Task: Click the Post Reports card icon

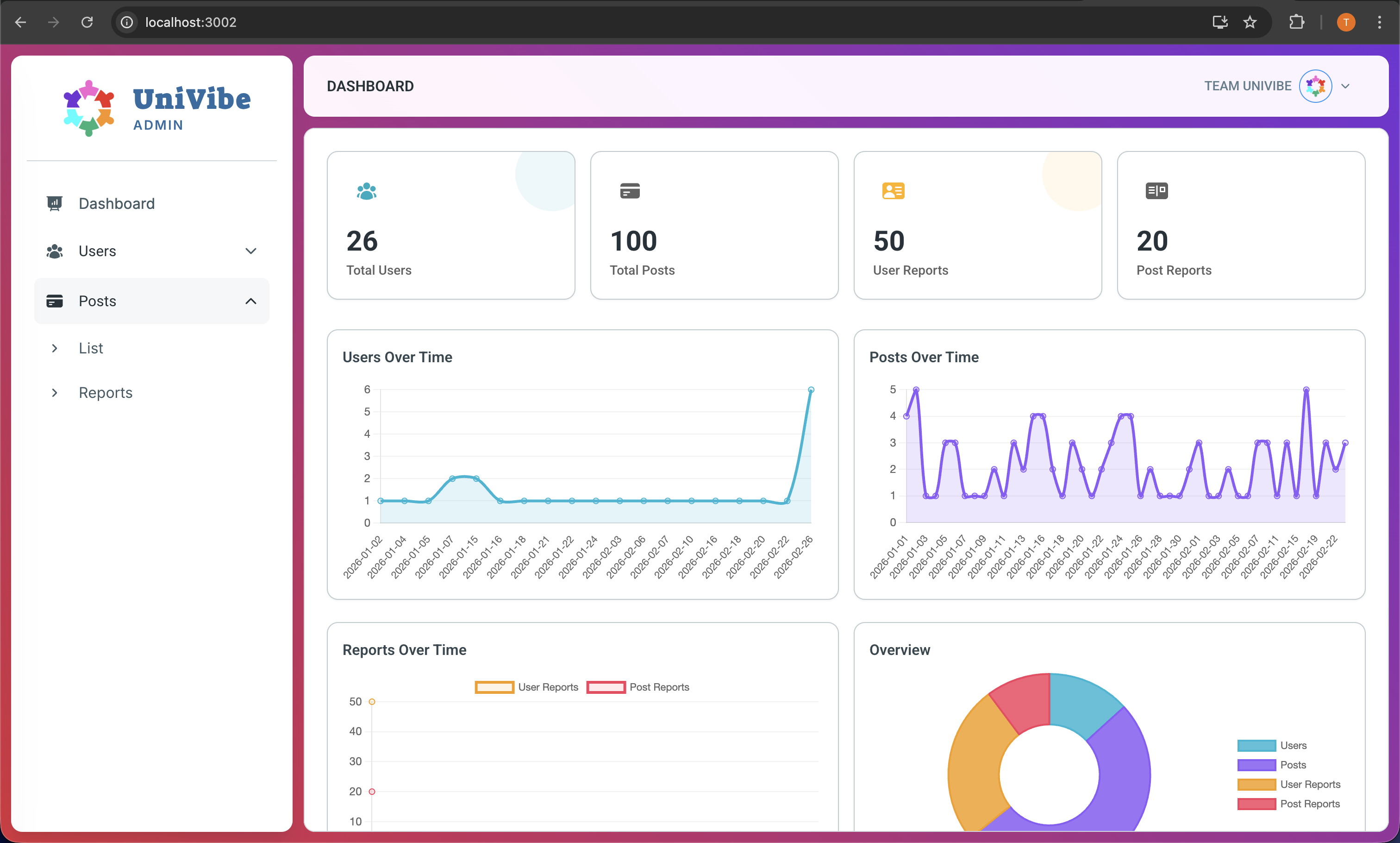Action: [1156, 191]
